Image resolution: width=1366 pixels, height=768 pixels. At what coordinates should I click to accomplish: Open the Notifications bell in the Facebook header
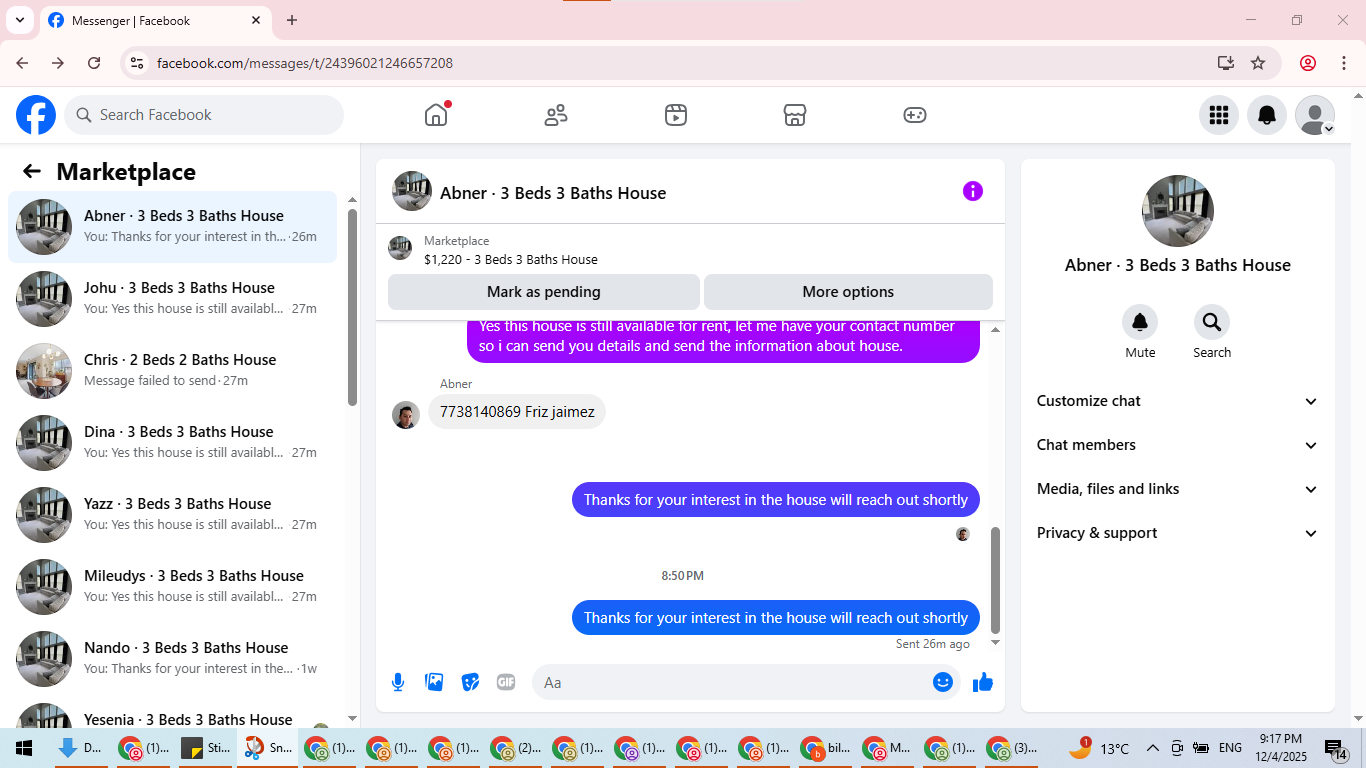point(1267,115)
